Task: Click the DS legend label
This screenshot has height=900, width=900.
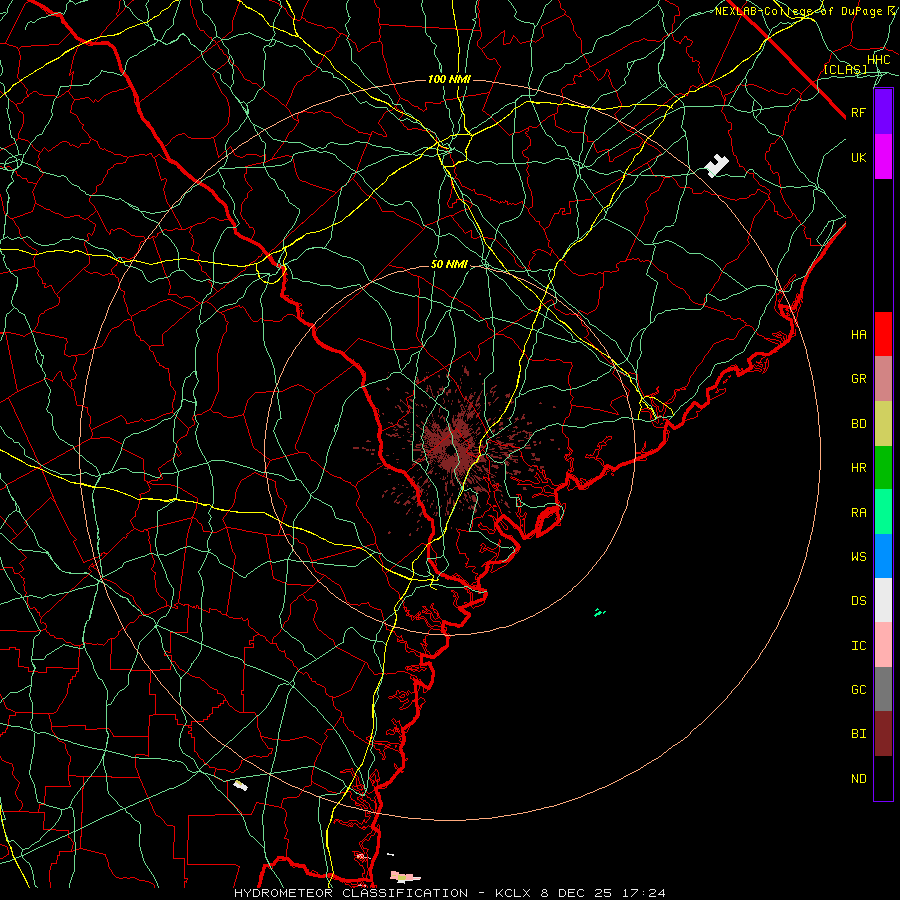Action: pos(858,601)
